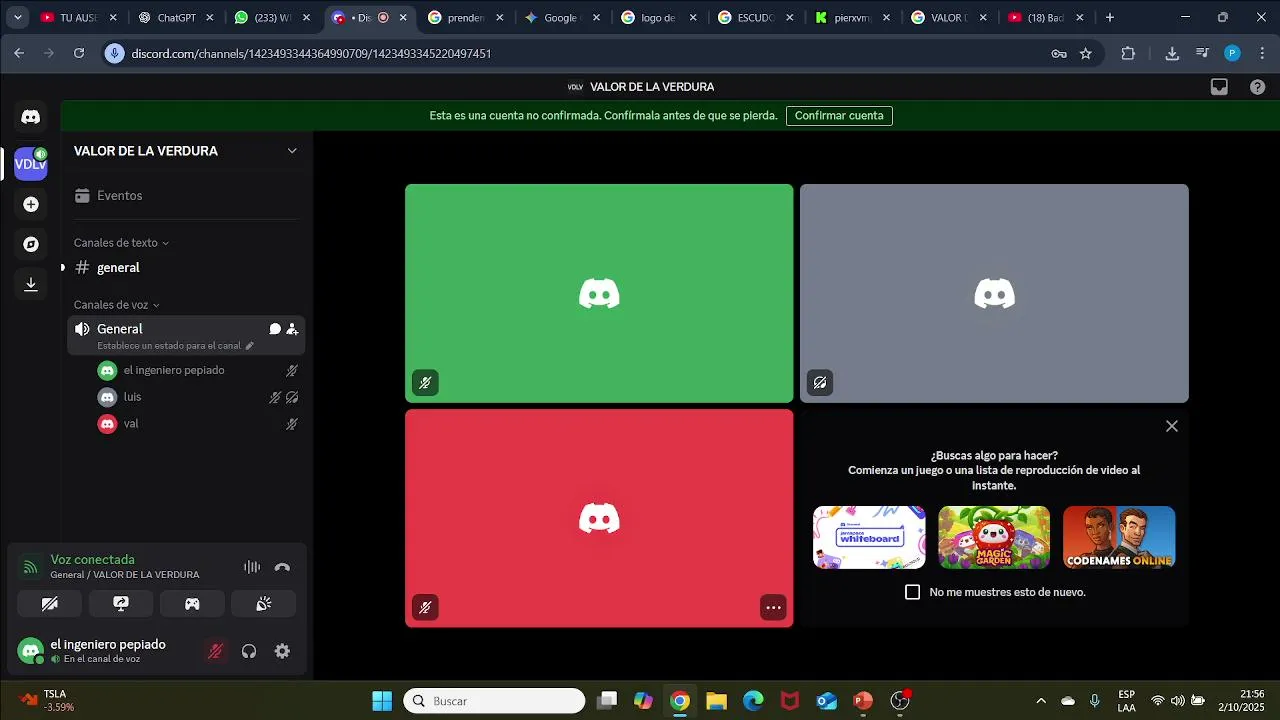Open the soundboard button
Screen dimensions: 1280x720
coord(263,604)
